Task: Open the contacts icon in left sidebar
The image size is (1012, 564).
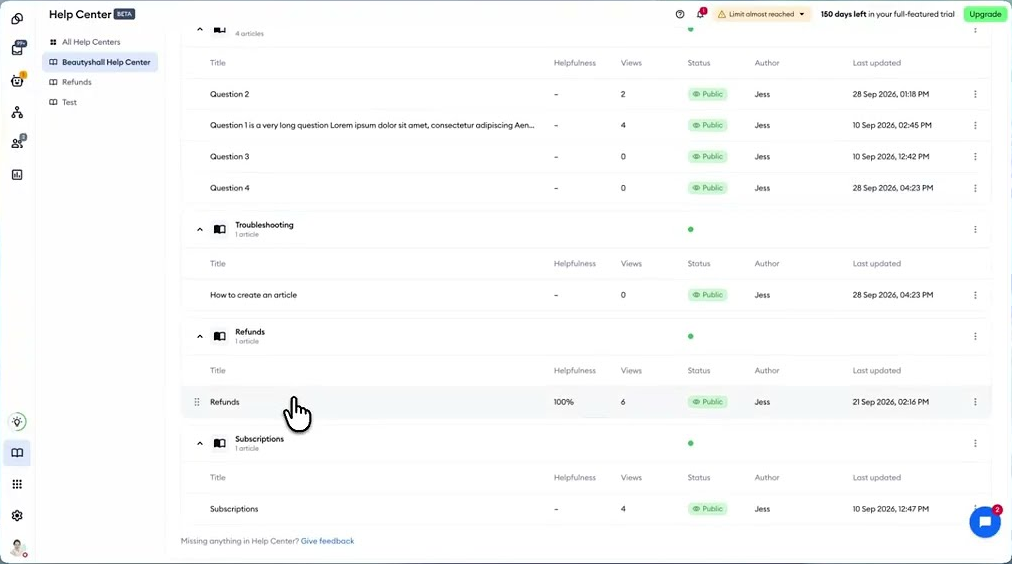Action: (17, 143)
